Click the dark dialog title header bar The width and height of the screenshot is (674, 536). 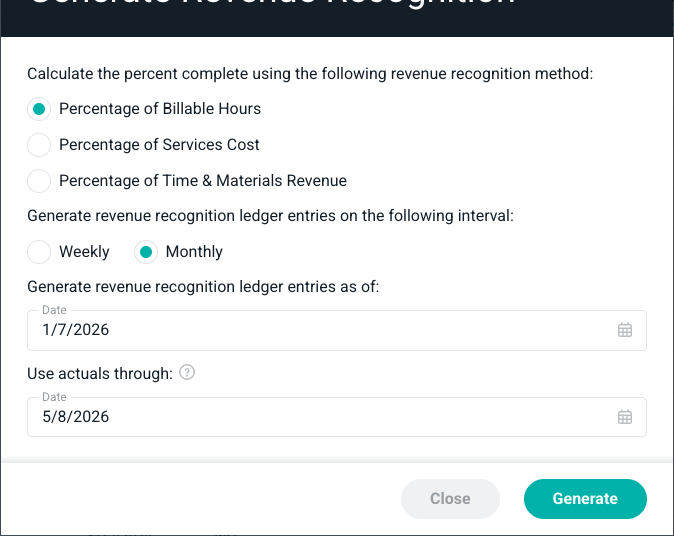337,18
